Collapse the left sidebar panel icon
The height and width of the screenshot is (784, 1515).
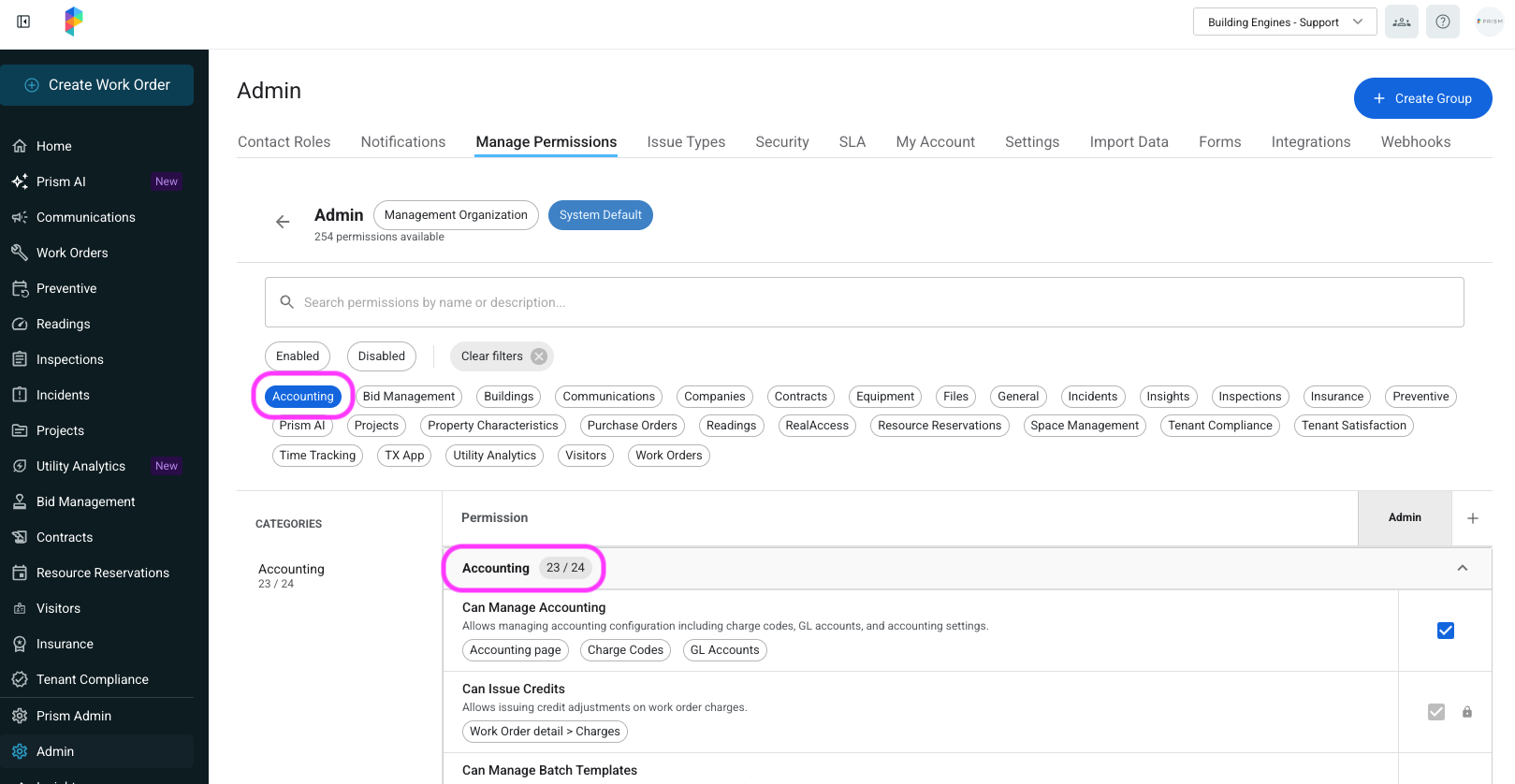pyautogui.click(x=23, y=22)
